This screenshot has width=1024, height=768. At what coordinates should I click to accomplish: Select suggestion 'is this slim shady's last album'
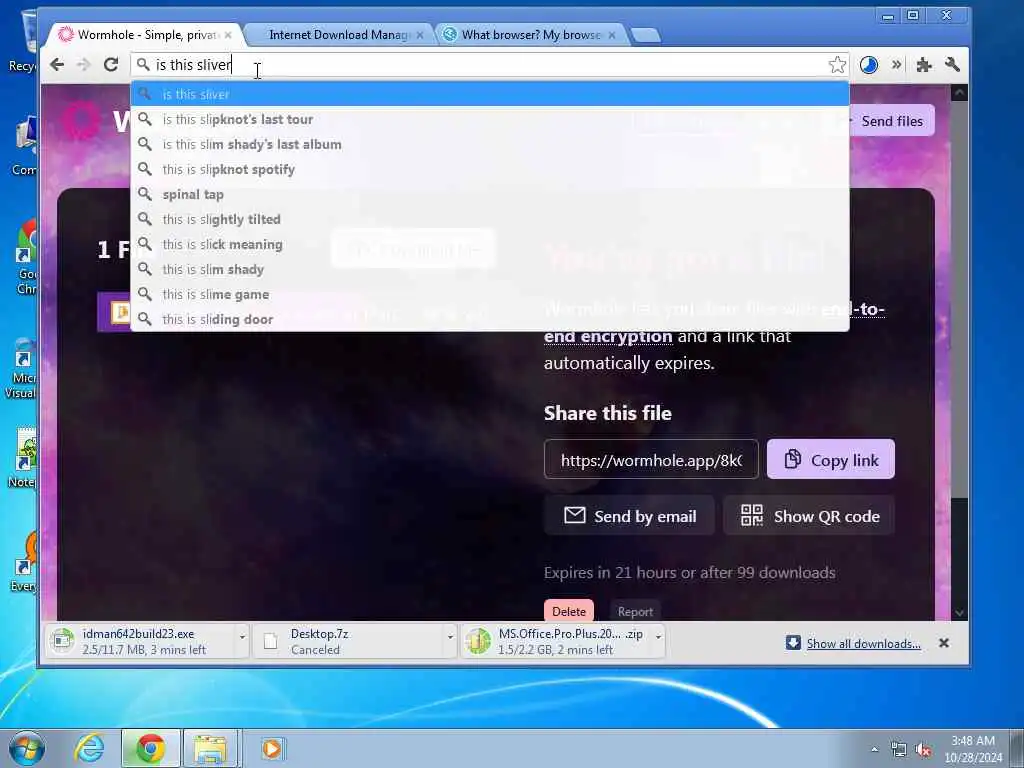click(490, 144)
